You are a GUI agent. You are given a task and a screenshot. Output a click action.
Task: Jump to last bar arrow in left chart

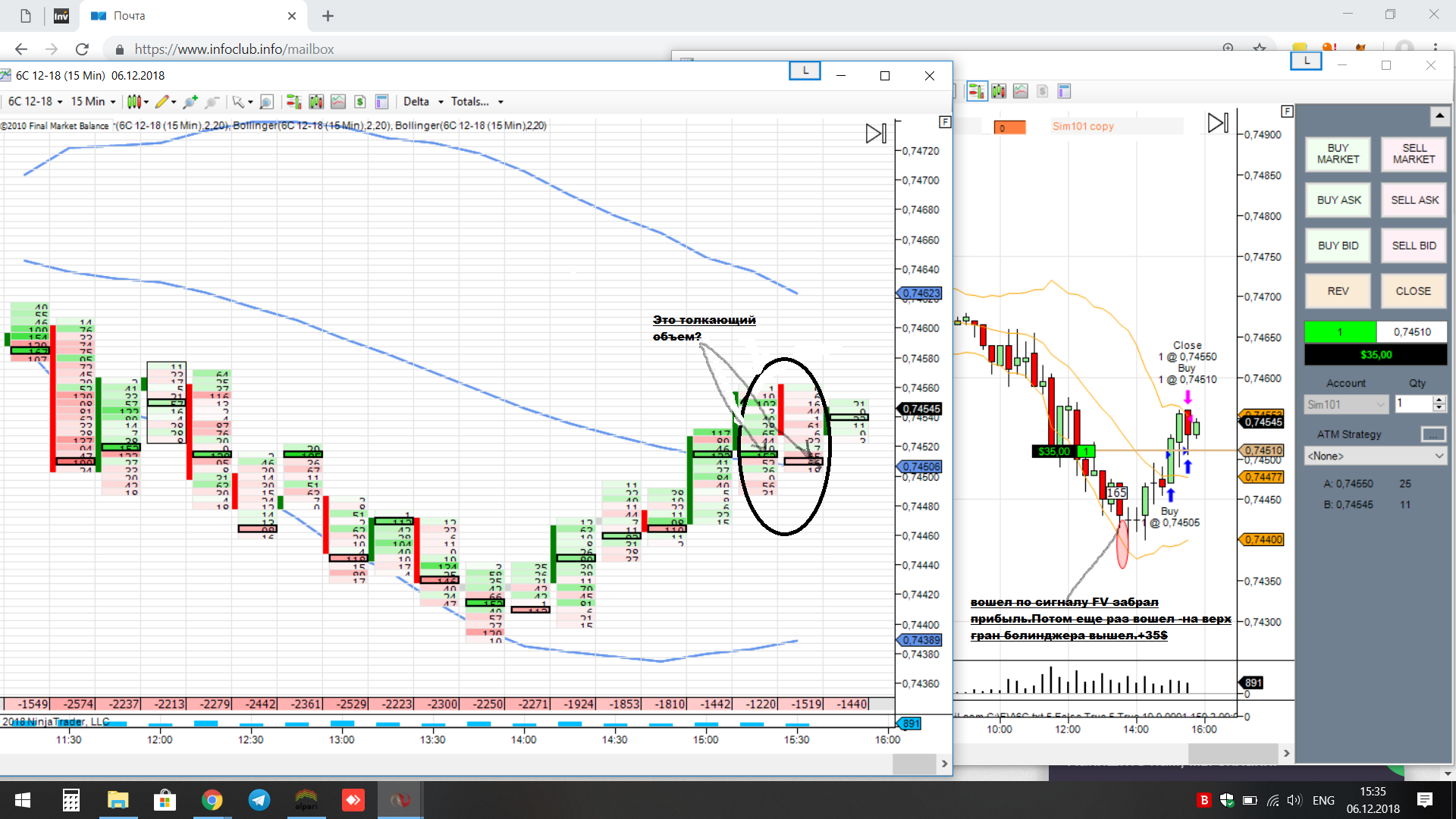[876, 134]
